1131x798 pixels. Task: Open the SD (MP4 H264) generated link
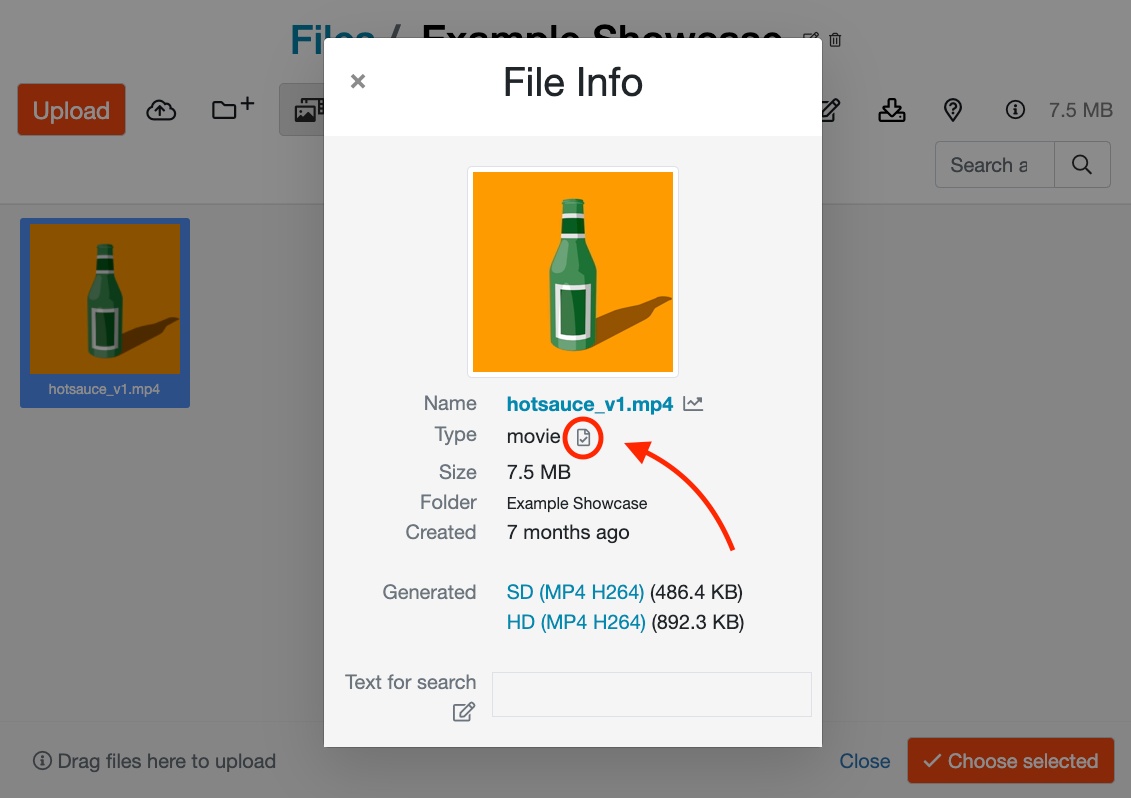[575, 592]
